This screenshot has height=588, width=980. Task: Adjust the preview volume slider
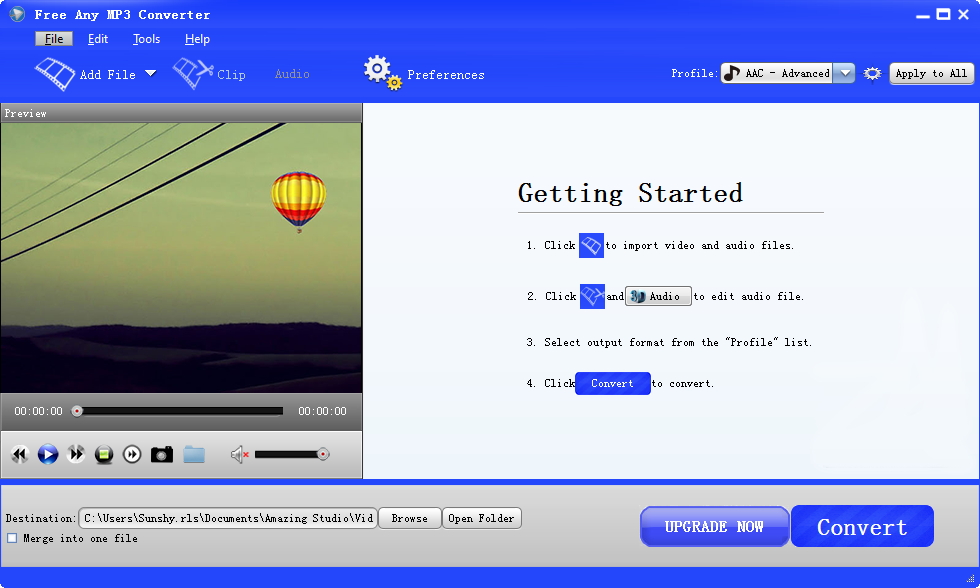tap(290, 454)
